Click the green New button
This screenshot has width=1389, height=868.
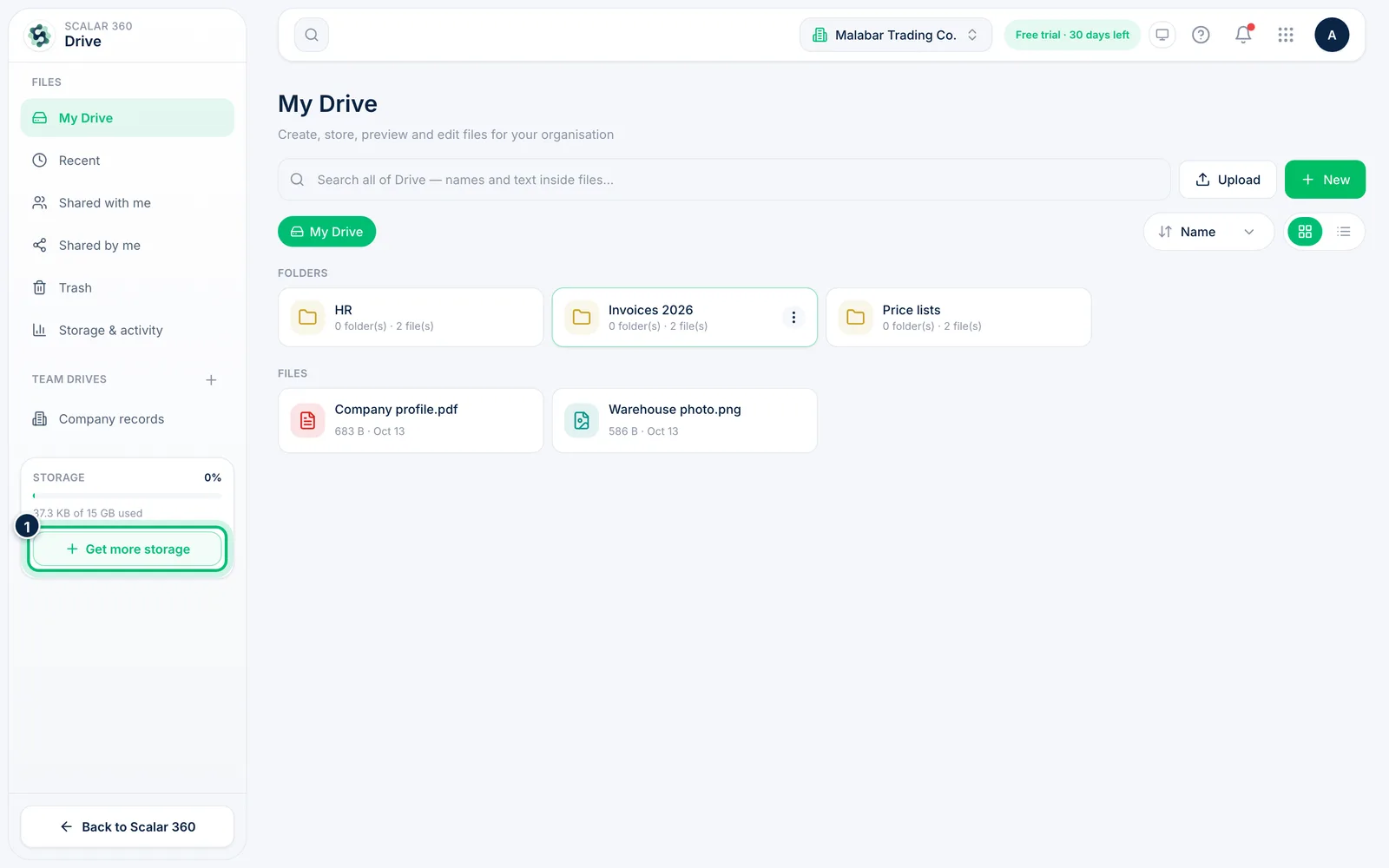(x=1325, y=180)
